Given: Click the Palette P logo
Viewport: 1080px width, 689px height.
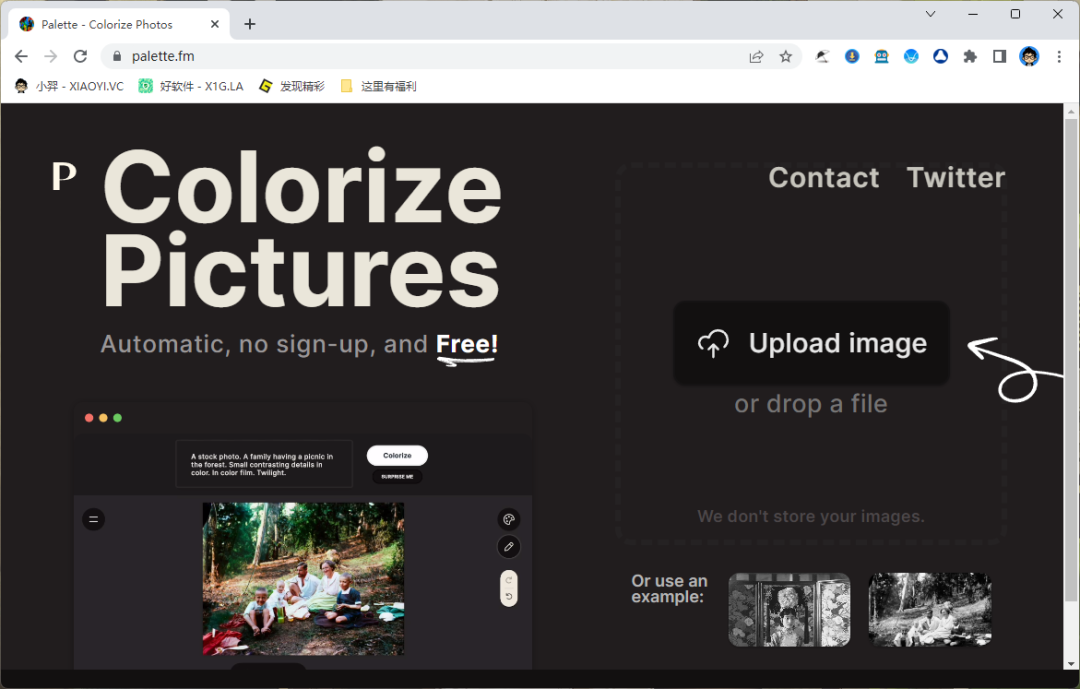Looking at the screenshot, I should coord(64,177).
